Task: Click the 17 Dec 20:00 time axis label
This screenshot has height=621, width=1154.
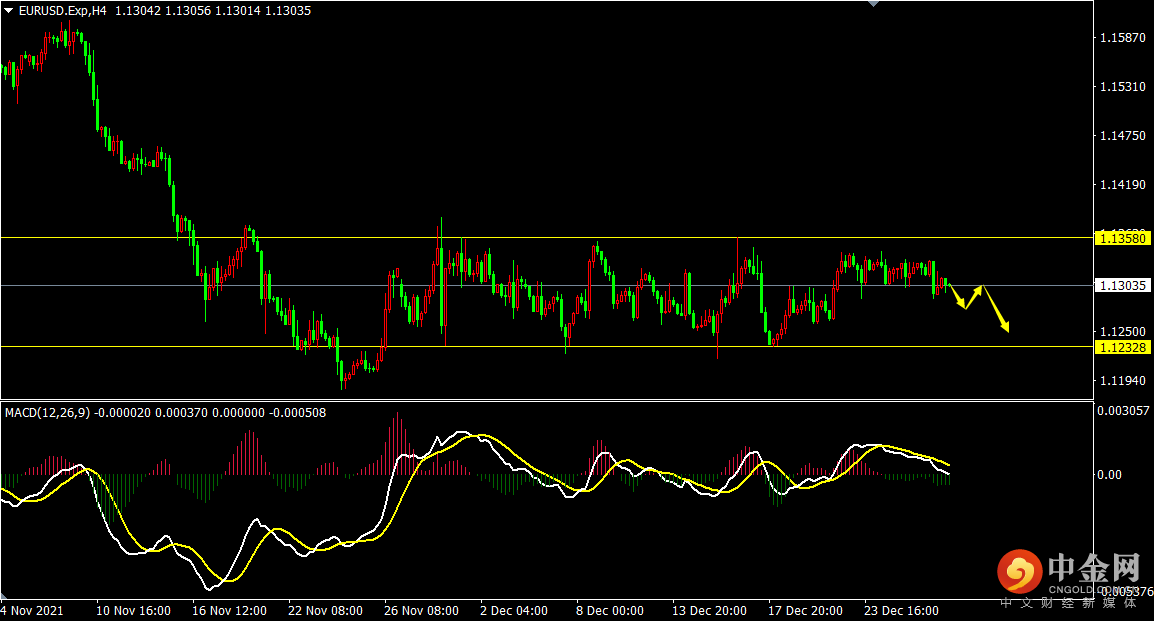Action: pos(805,611)
